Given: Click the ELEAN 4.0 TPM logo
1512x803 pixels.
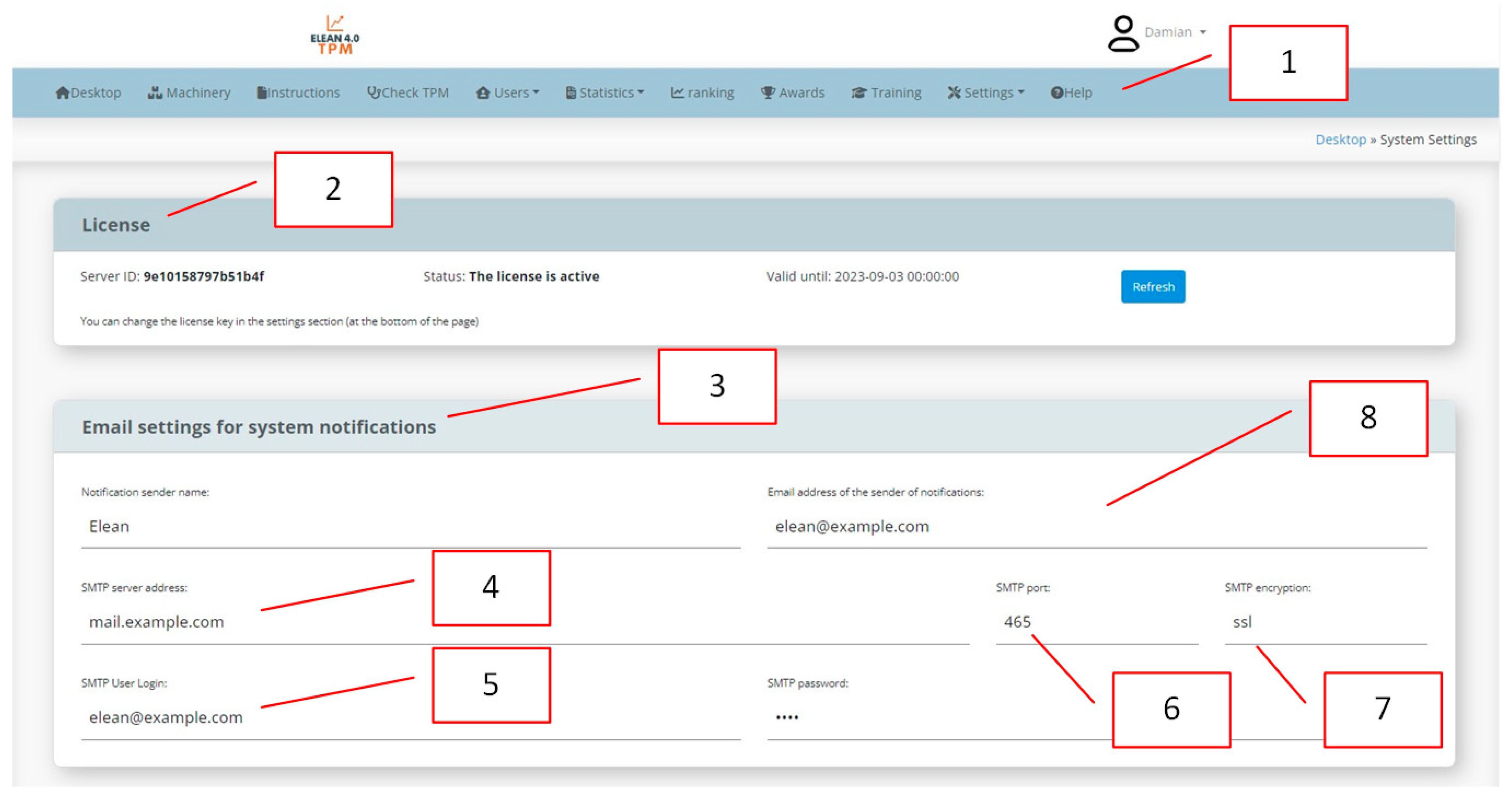Looking at the screenshot, I should 335,35.
